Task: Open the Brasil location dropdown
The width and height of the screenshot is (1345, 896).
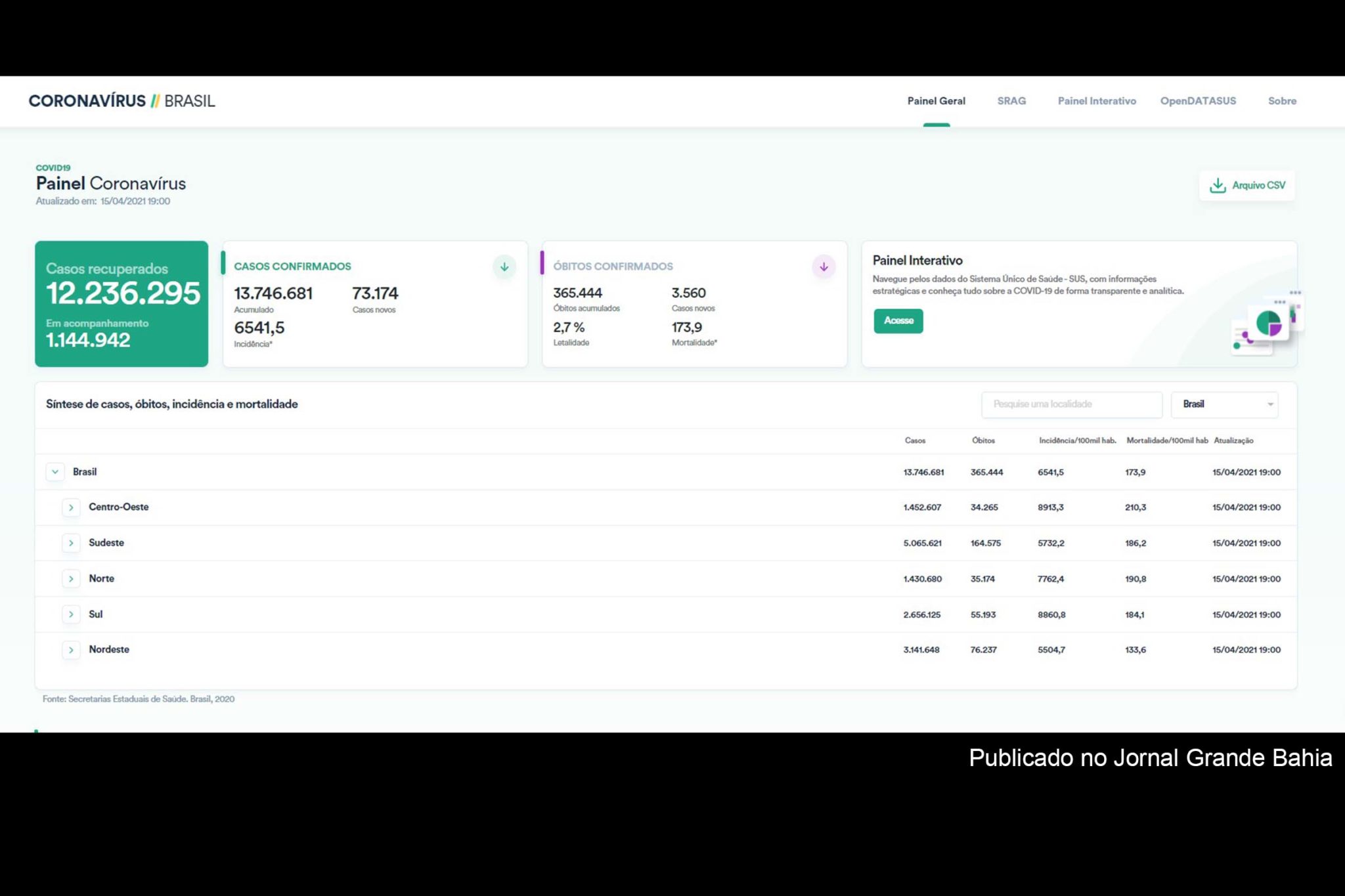Action: [x=1225, y=404]
